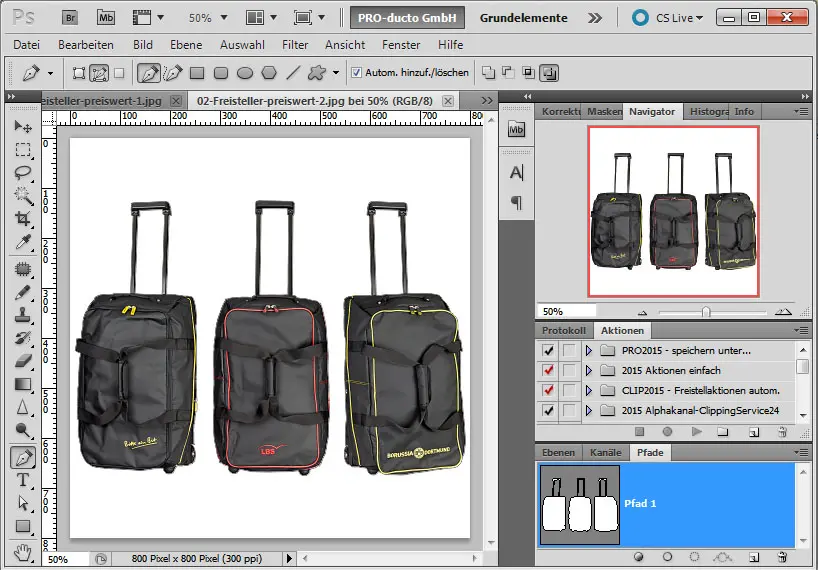Open the Paragraph panel icon
The height and width of the screenshot is (570, 818).
[516, 202]
